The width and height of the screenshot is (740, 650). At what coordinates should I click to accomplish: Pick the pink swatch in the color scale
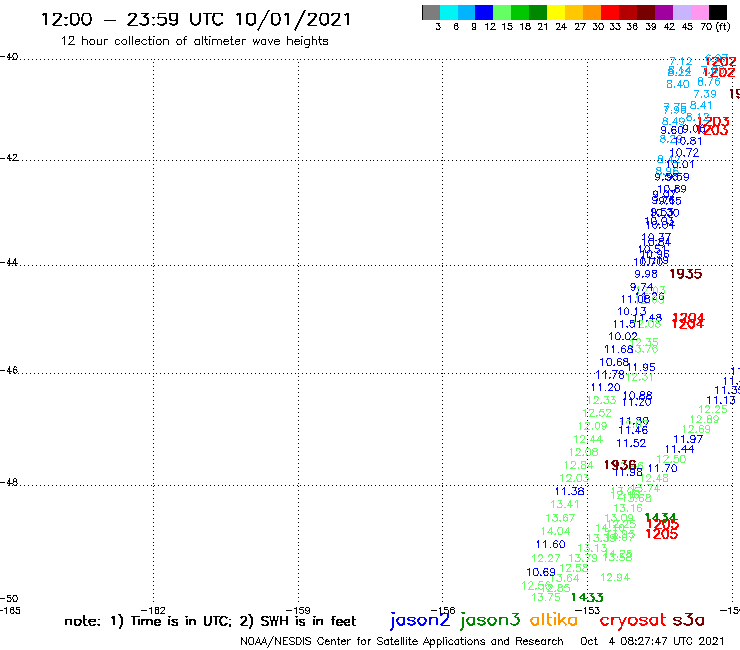click(699, 12)
